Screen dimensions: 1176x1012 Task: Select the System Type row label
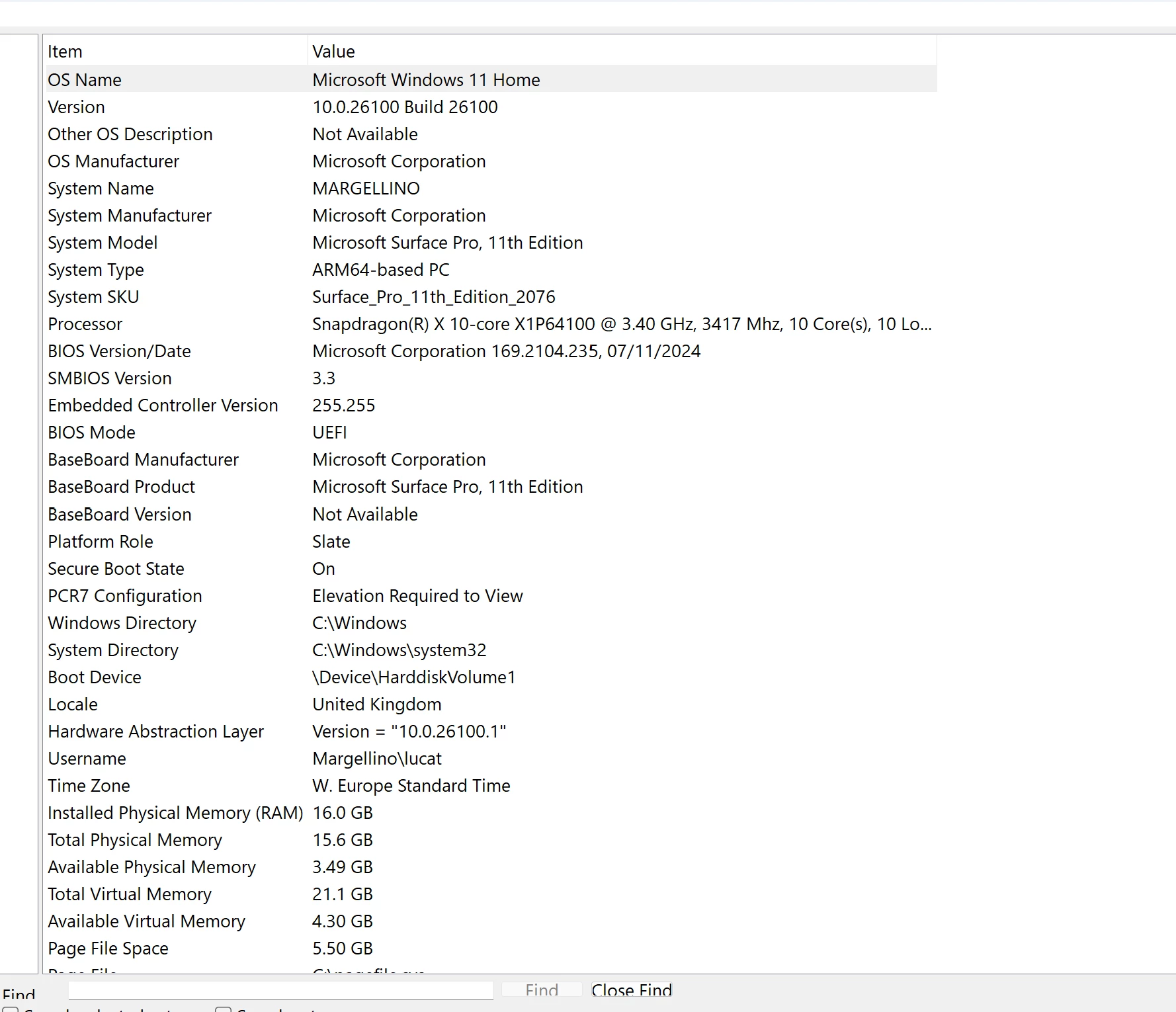click(96, 270)
